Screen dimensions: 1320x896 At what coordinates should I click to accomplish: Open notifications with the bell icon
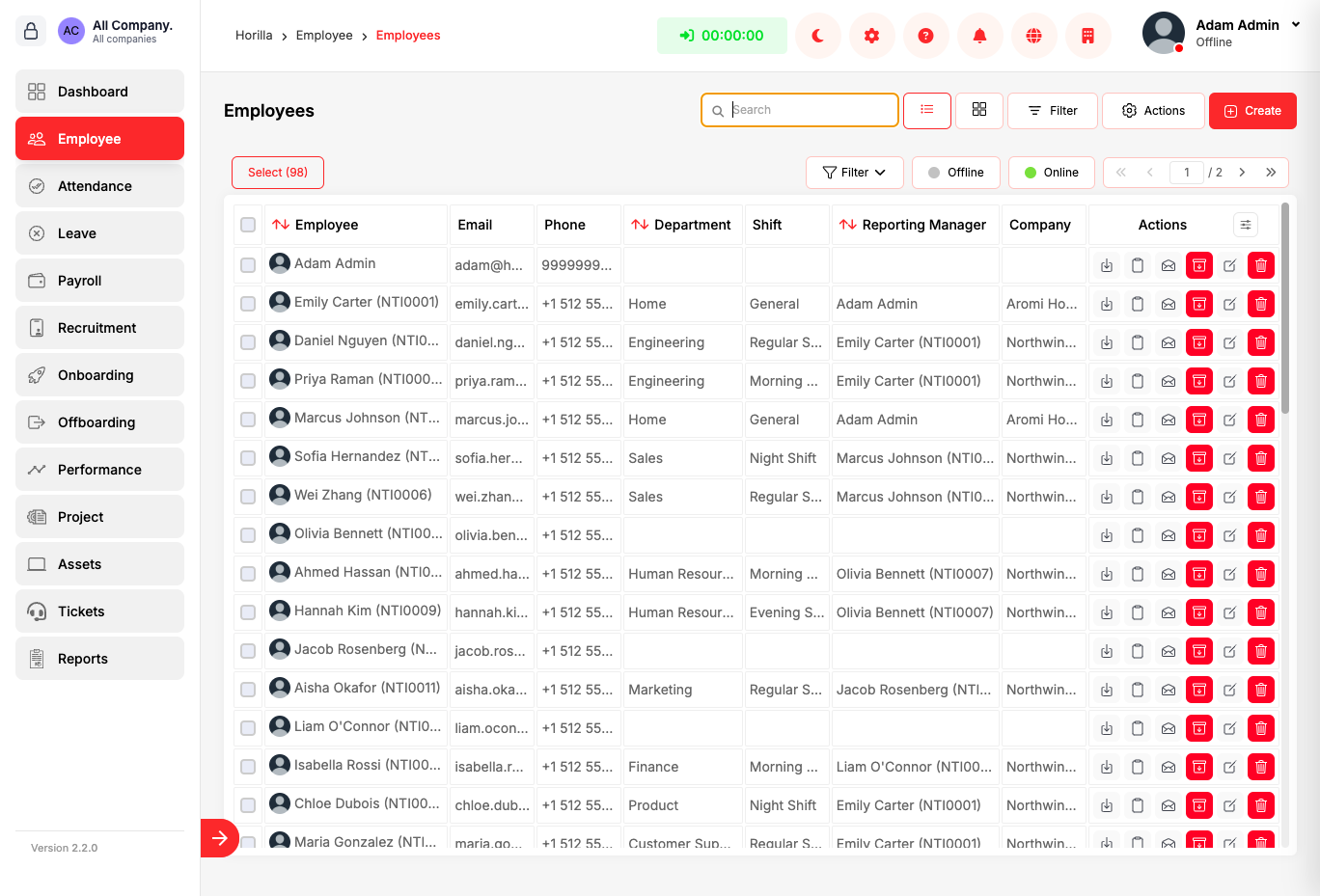click(x=980, y=36)
